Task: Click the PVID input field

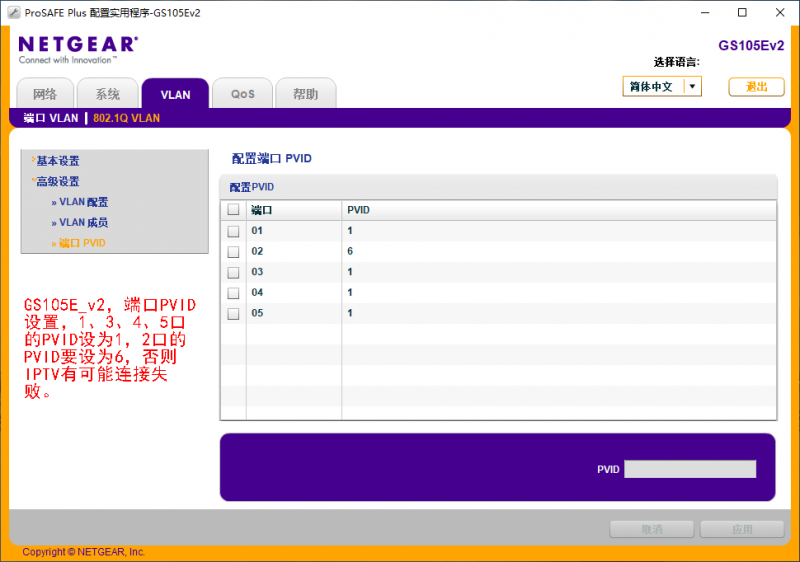Action: pos(690,469)
